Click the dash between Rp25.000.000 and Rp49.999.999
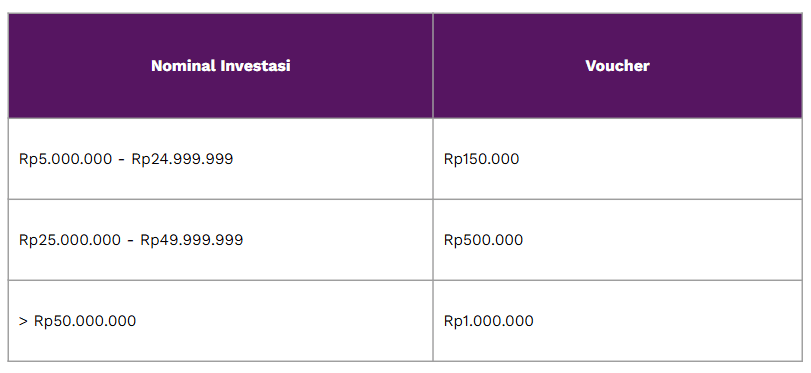 coord(131,241)
